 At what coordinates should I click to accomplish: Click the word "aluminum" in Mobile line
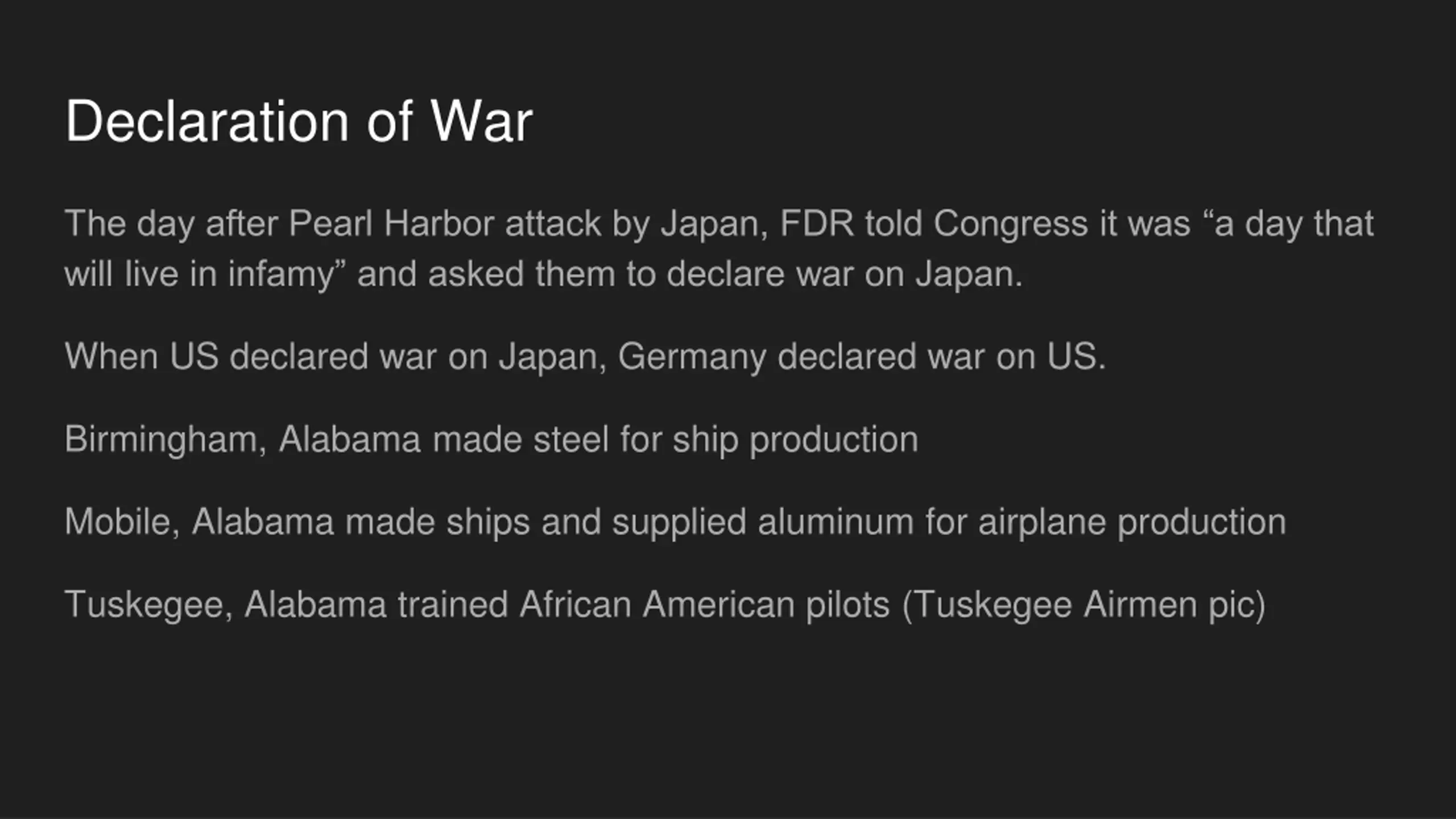tap(835, 522)
